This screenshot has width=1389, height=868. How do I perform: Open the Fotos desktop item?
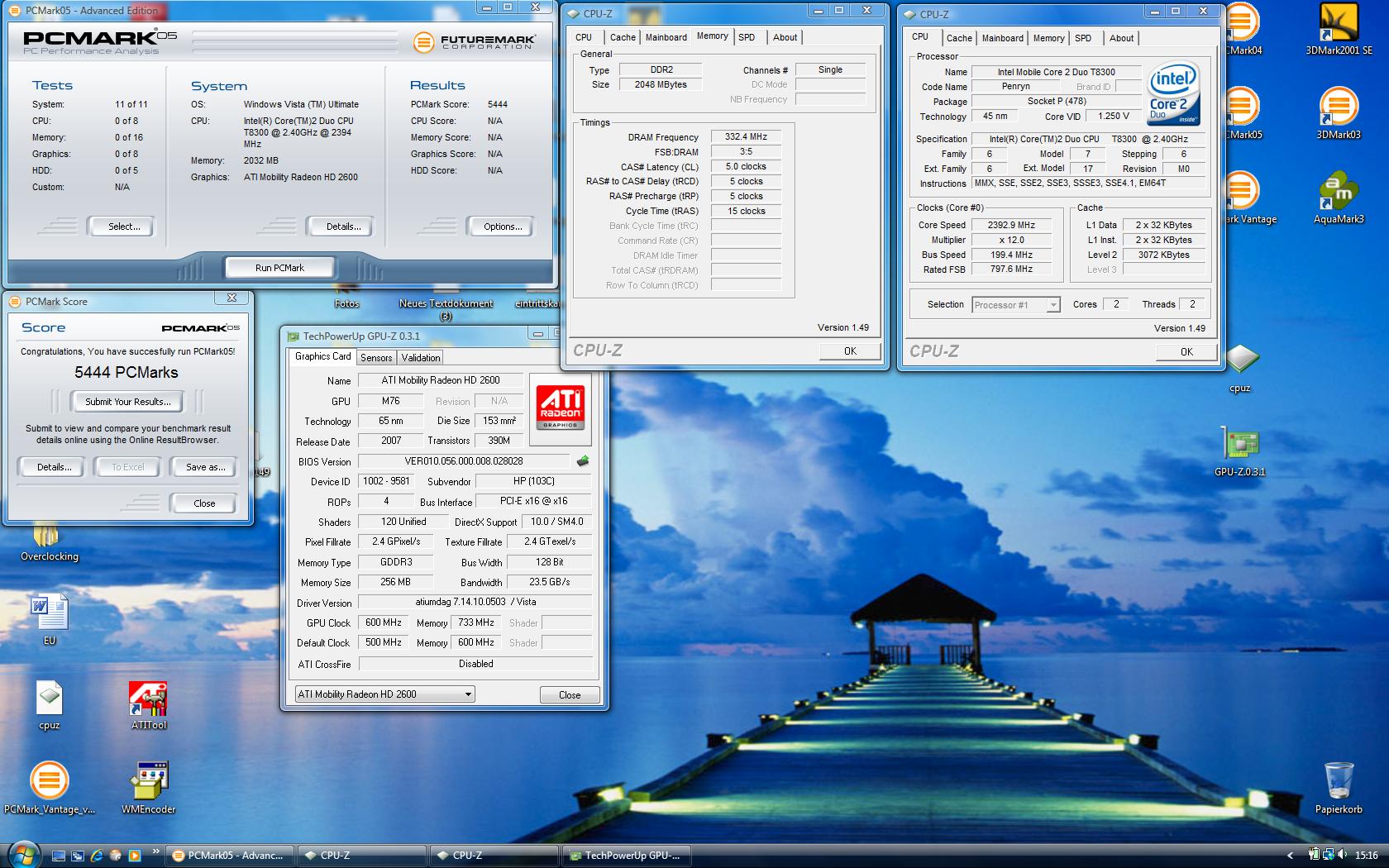coord(347,299)
